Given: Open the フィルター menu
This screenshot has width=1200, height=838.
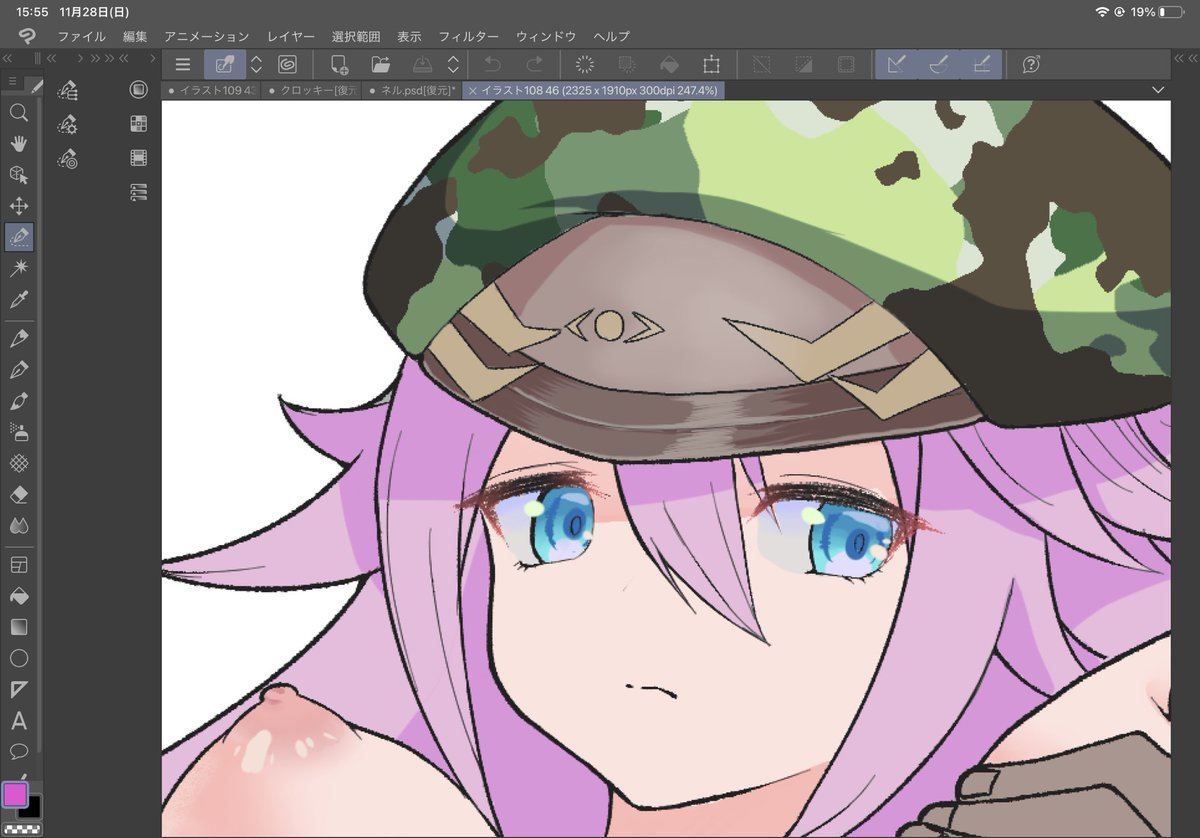Looking at the screenshot, I should coord(468,36).
